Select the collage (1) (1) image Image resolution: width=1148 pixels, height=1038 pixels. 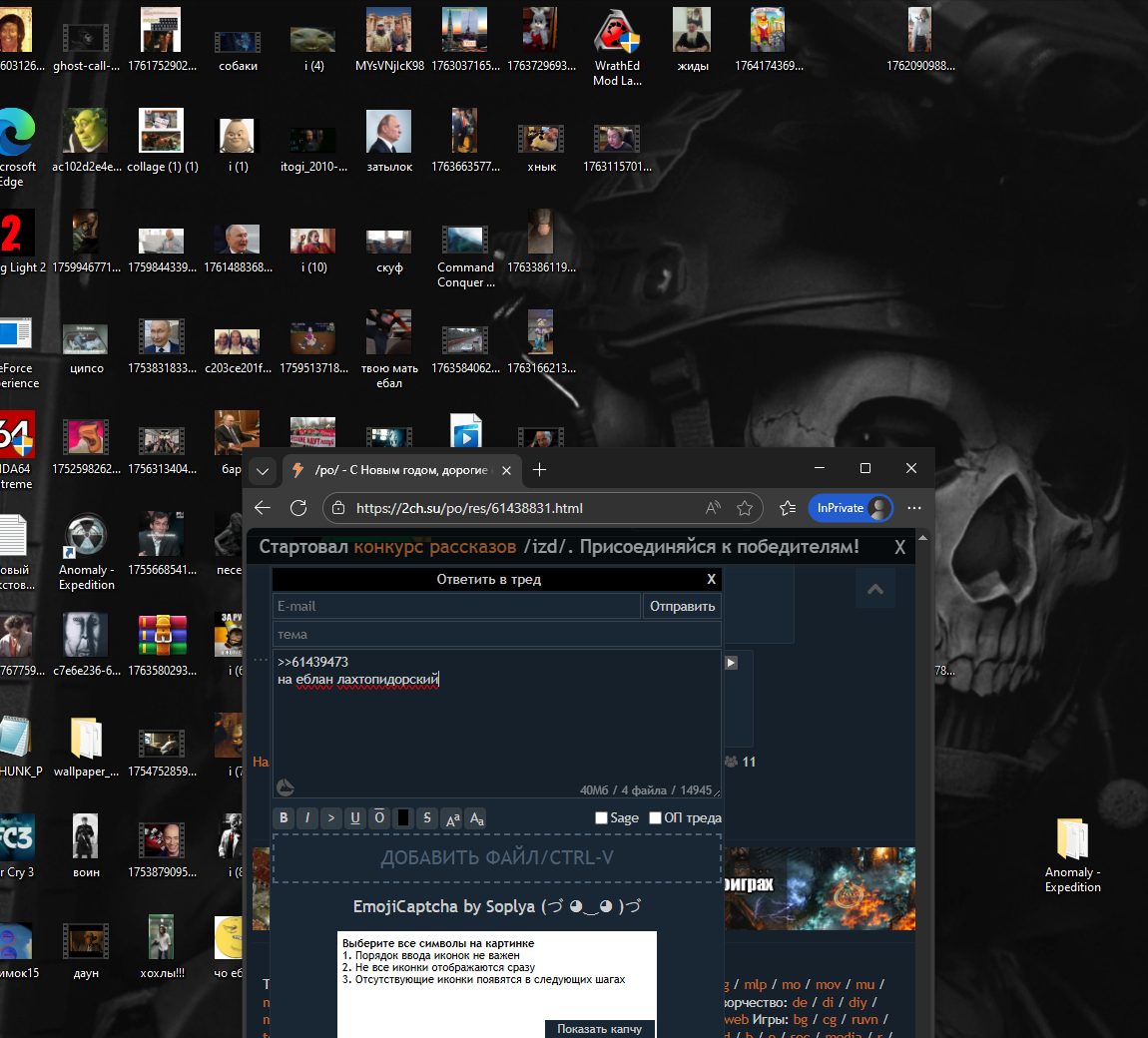(x=163, y=142)
